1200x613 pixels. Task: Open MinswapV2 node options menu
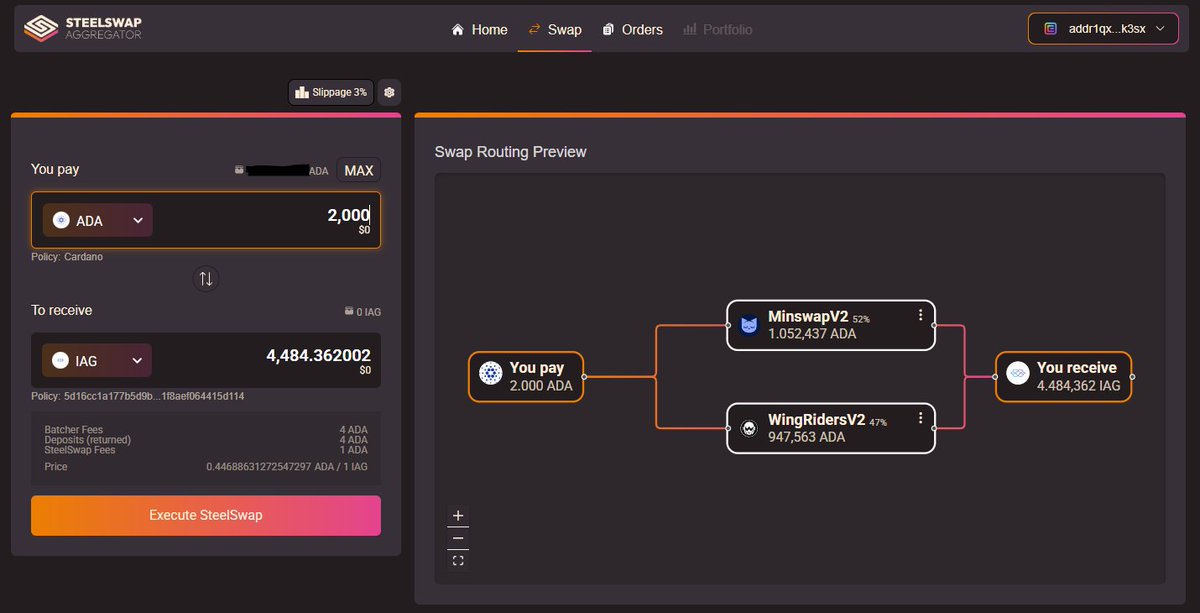click(x=920, y=315)
